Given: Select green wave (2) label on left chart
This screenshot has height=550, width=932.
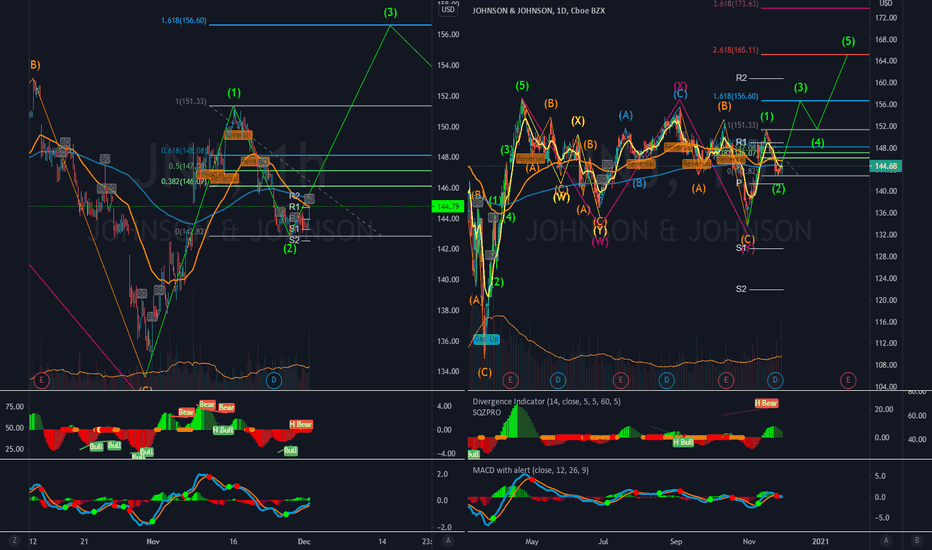Looking at the screenshot, I should pyautogui.click(x=289, y=249).
